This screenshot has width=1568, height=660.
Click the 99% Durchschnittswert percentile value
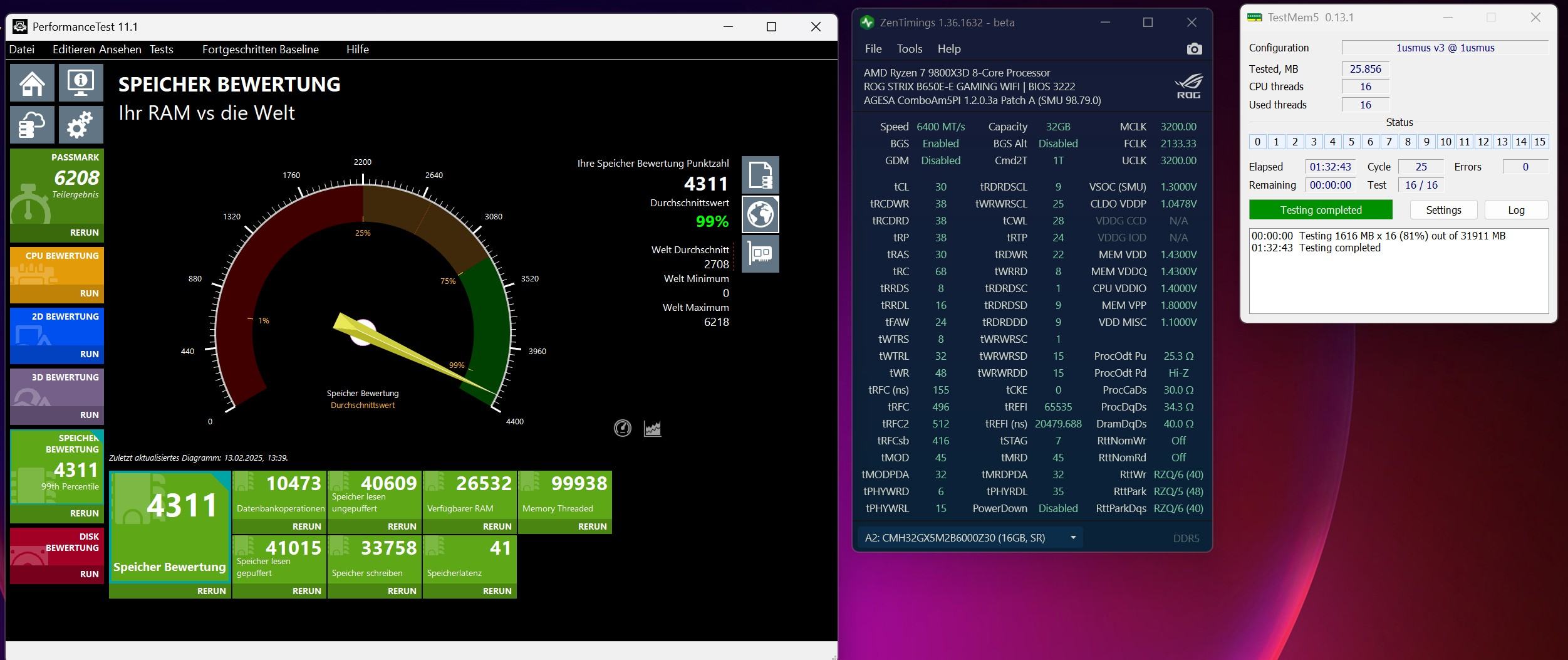[712, 221]
